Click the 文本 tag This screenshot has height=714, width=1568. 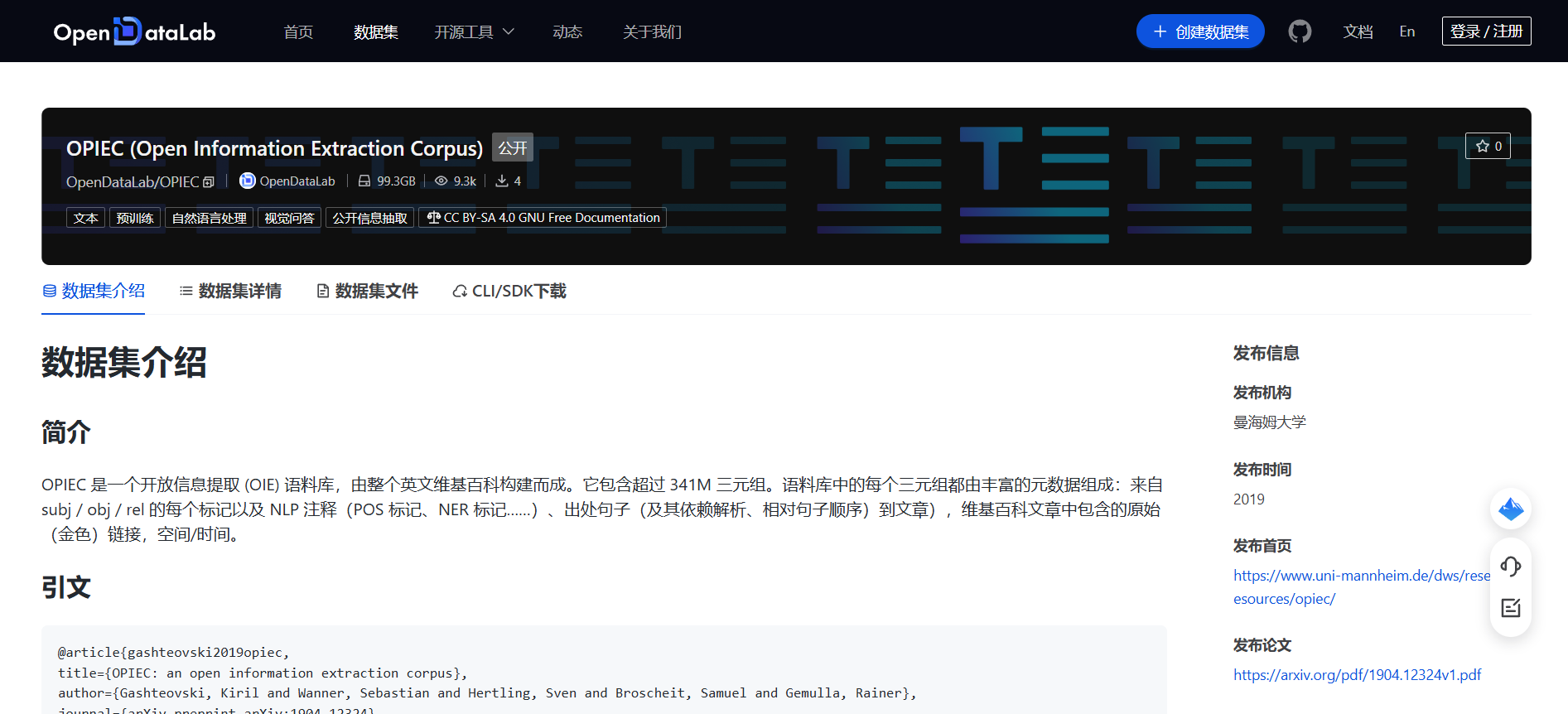[85, 218]
